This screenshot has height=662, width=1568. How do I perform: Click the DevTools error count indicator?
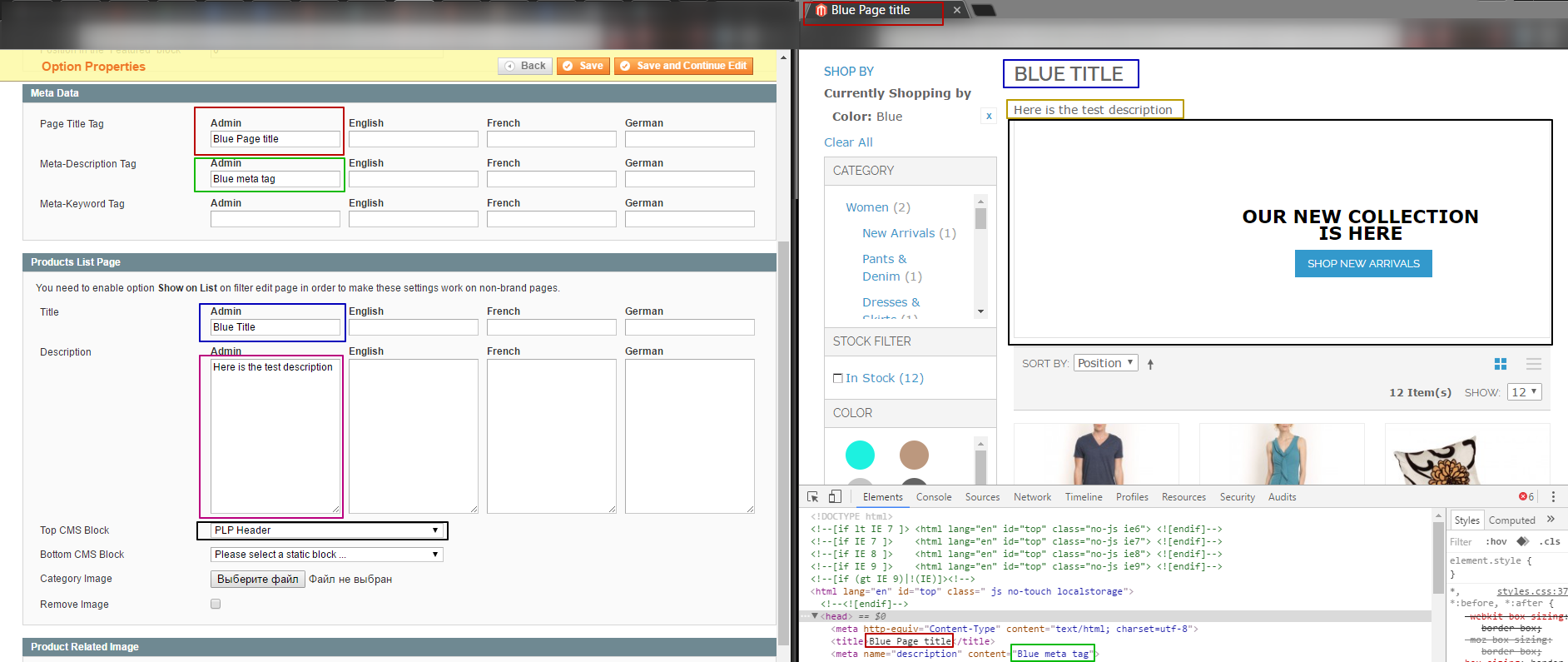click(x=1526, y=497)
